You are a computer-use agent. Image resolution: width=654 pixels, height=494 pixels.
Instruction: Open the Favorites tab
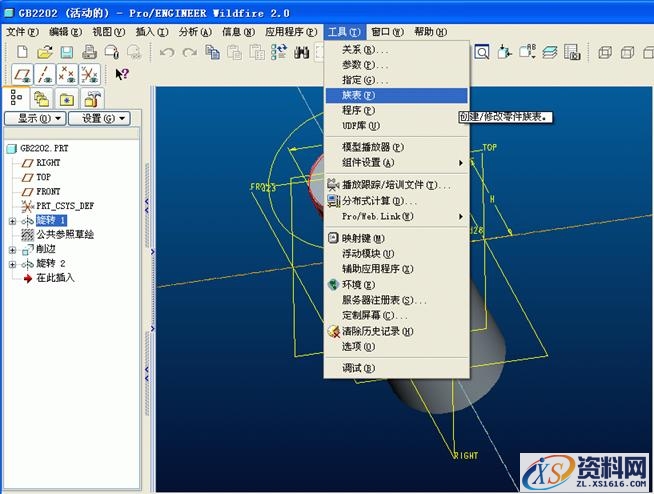[x=66, y=99]
